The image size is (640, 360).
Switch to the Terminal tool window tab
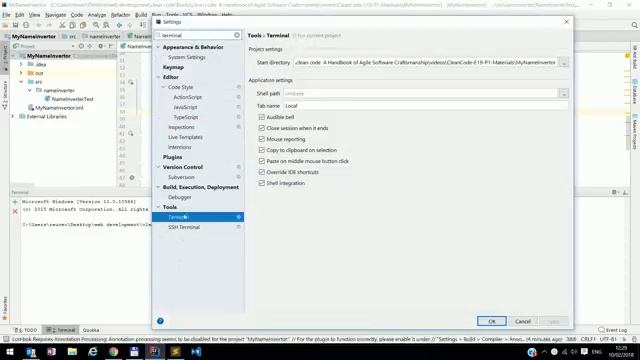(x=61, y=330)
